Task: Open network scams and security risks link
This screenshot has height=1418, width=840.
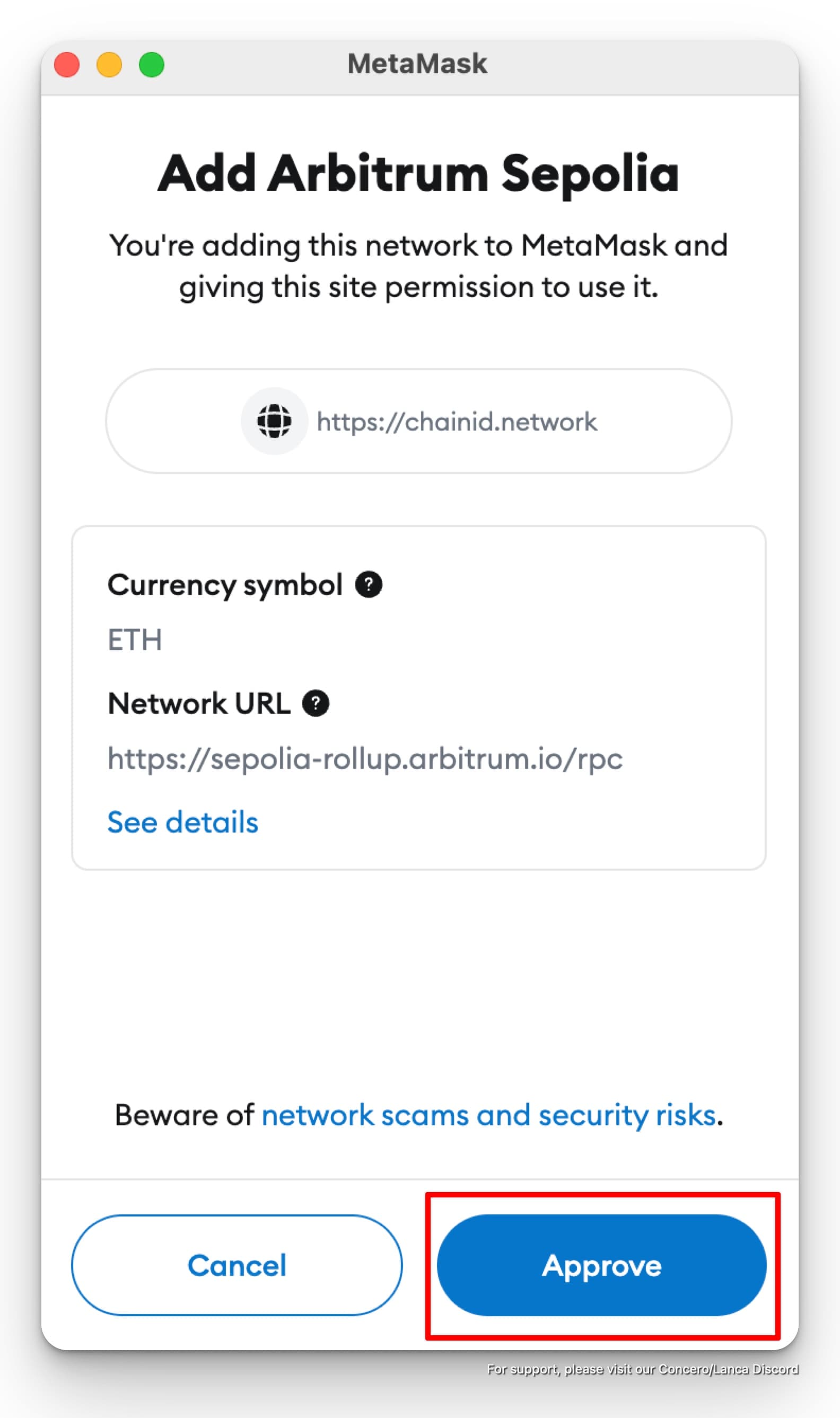Action: (488, 1115)
